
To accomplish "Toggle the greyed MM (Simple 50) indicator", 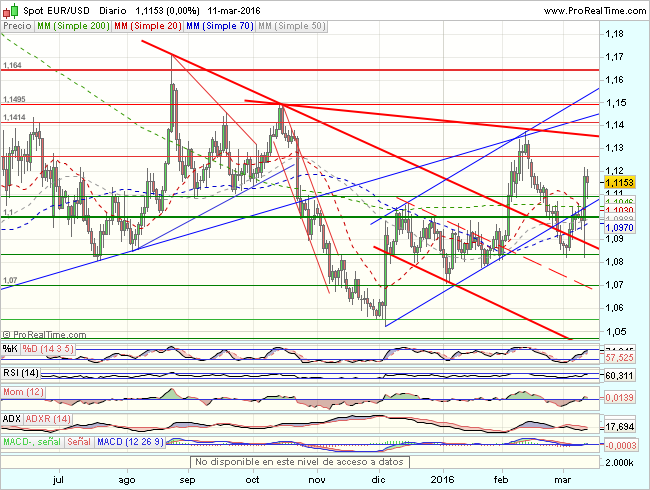I will [x=291, y=26].
